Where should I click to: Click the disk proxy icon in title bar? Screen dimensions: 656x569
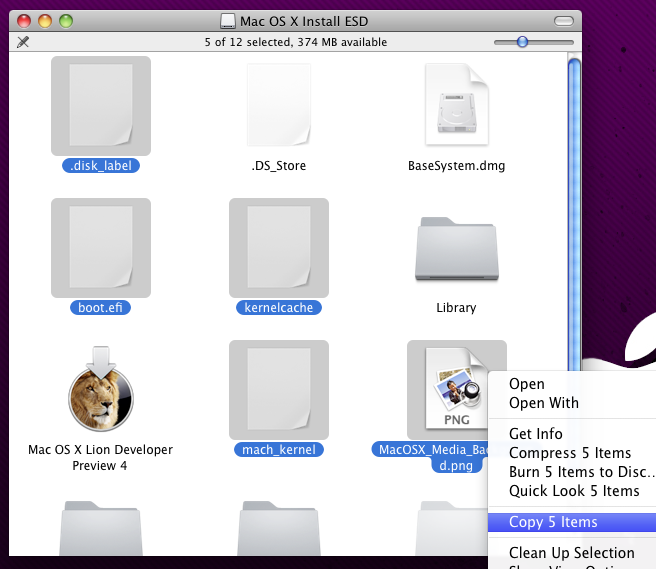(228, 21)
